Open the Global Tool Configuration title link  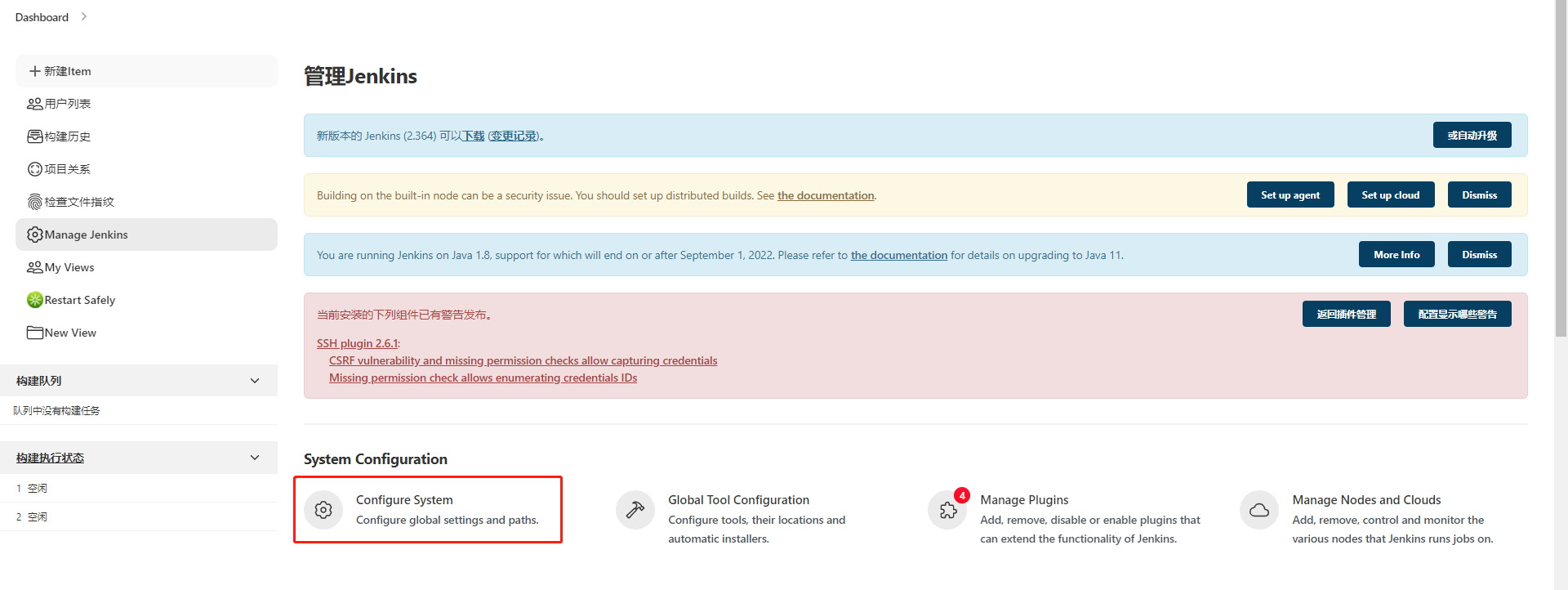[x=739, y=499]
